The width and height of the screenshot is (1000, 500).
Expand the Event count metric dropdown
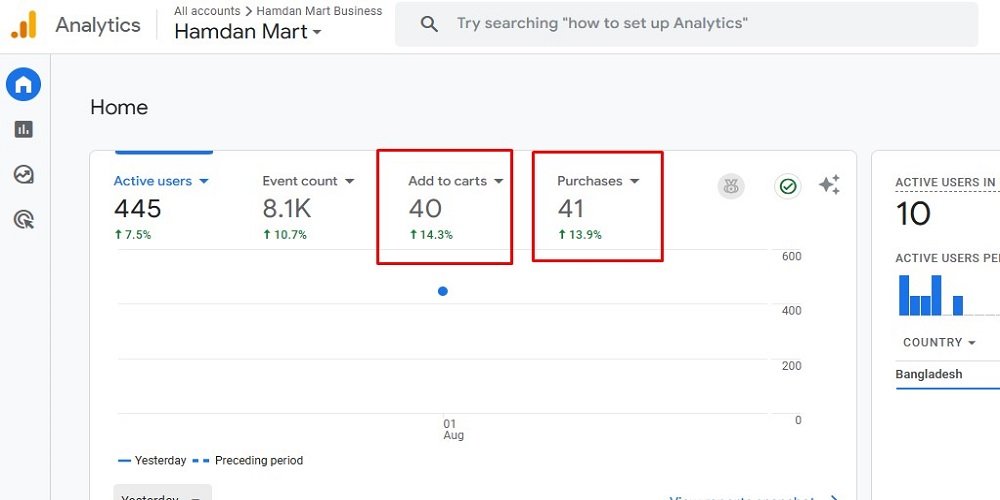(349, 182)
